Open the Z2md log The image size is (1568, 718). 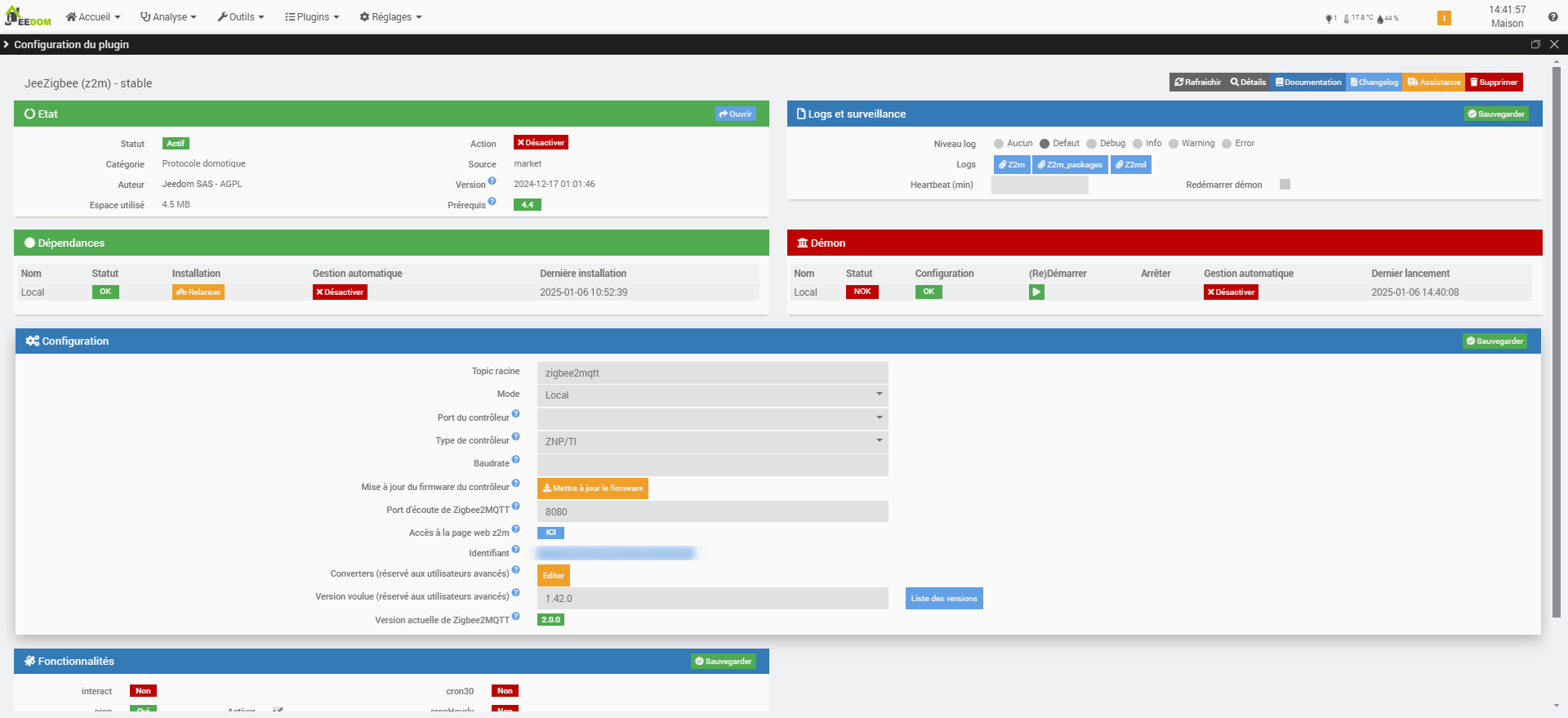(x=1131, y=164)
